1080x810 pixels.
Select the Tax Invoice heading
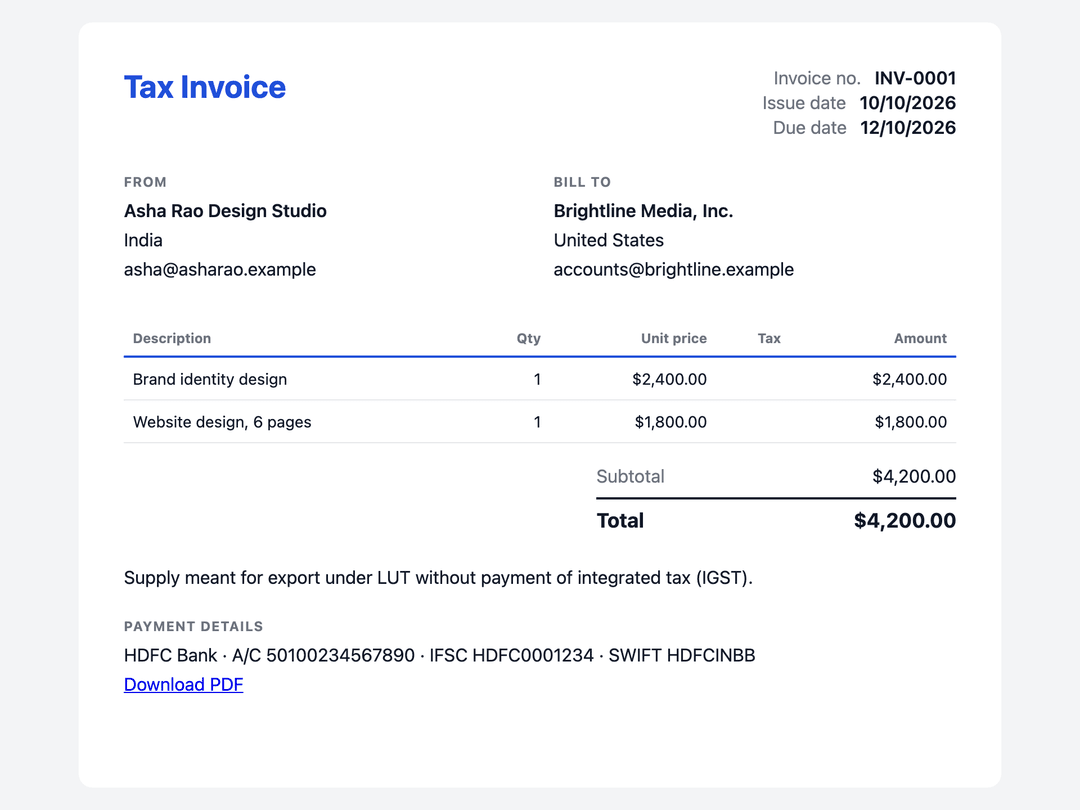click(205, 87)
